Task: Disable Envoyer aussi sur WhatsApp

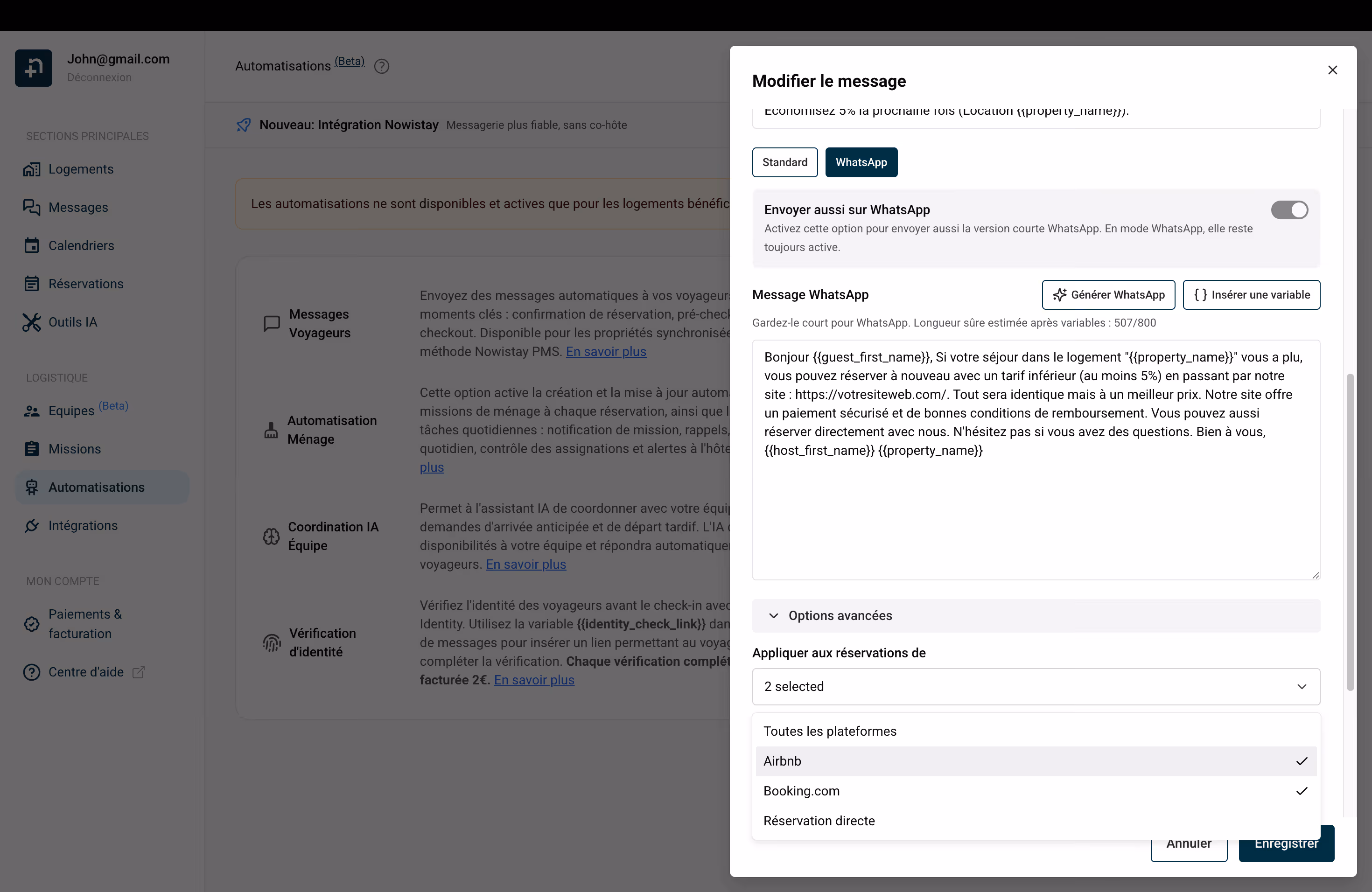Action: pyautogui.click(x=1289, y=210)
